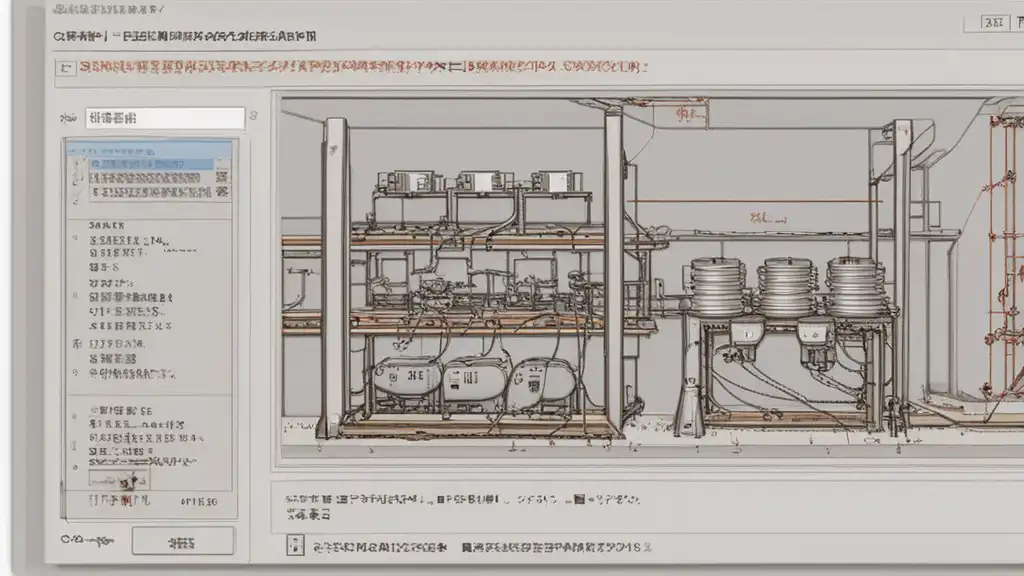This screenshot has height=576, width=1024.
Task: Select the highlighted blue row in the left list
Action: [150, 163]
